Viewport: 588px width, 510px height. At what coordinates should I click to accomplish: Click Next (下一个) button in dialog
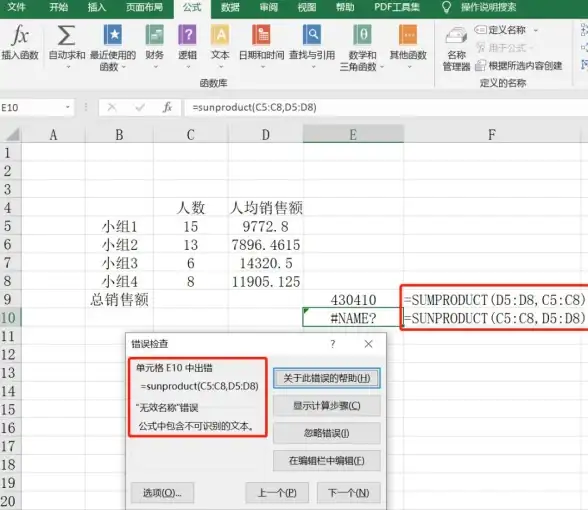349,493
